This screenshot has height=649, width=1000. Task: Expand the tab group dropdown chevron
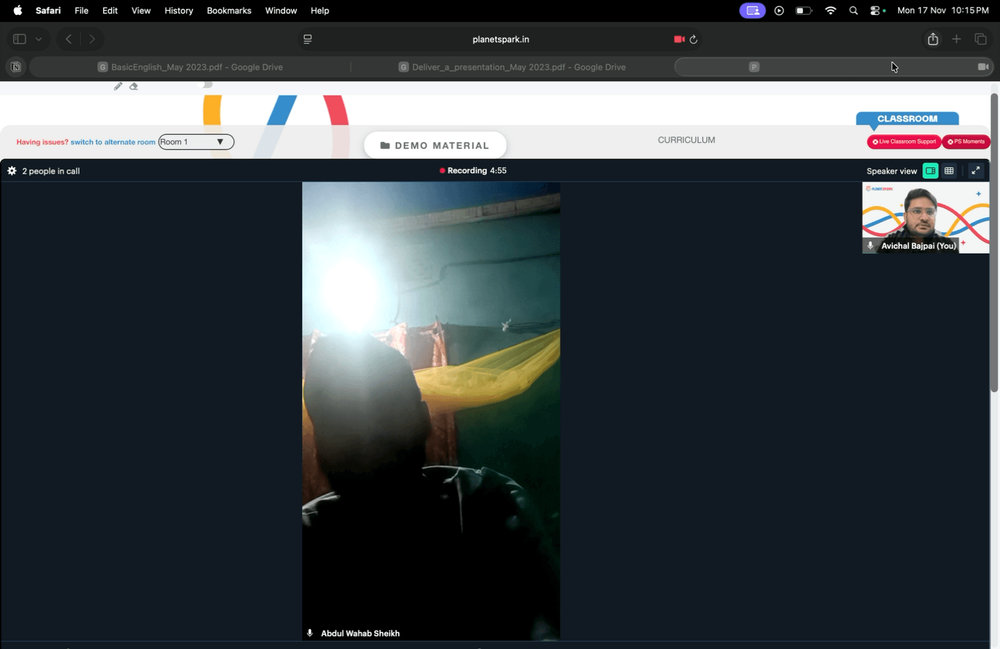(x=38, y=39)
